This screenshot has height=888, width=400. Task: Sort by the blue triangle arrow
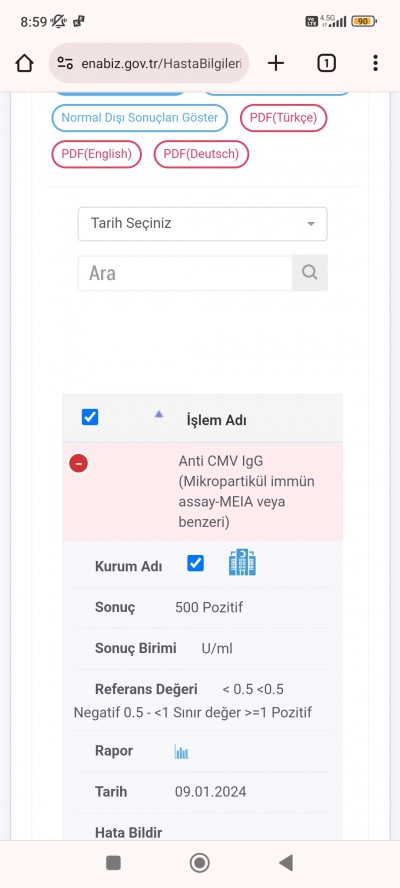click(x=159, y=415)
